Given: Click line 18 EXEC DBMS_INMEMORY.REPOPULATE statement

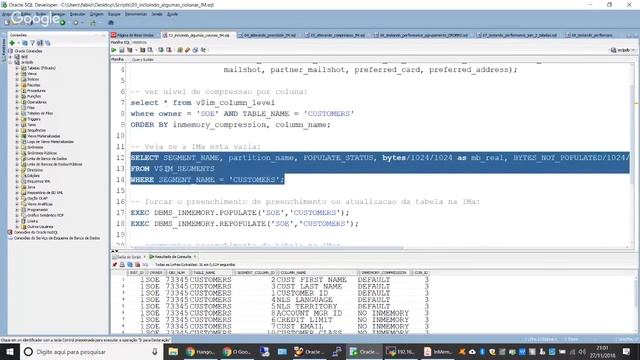Looking at the screenshot, I should pos(244,224).
